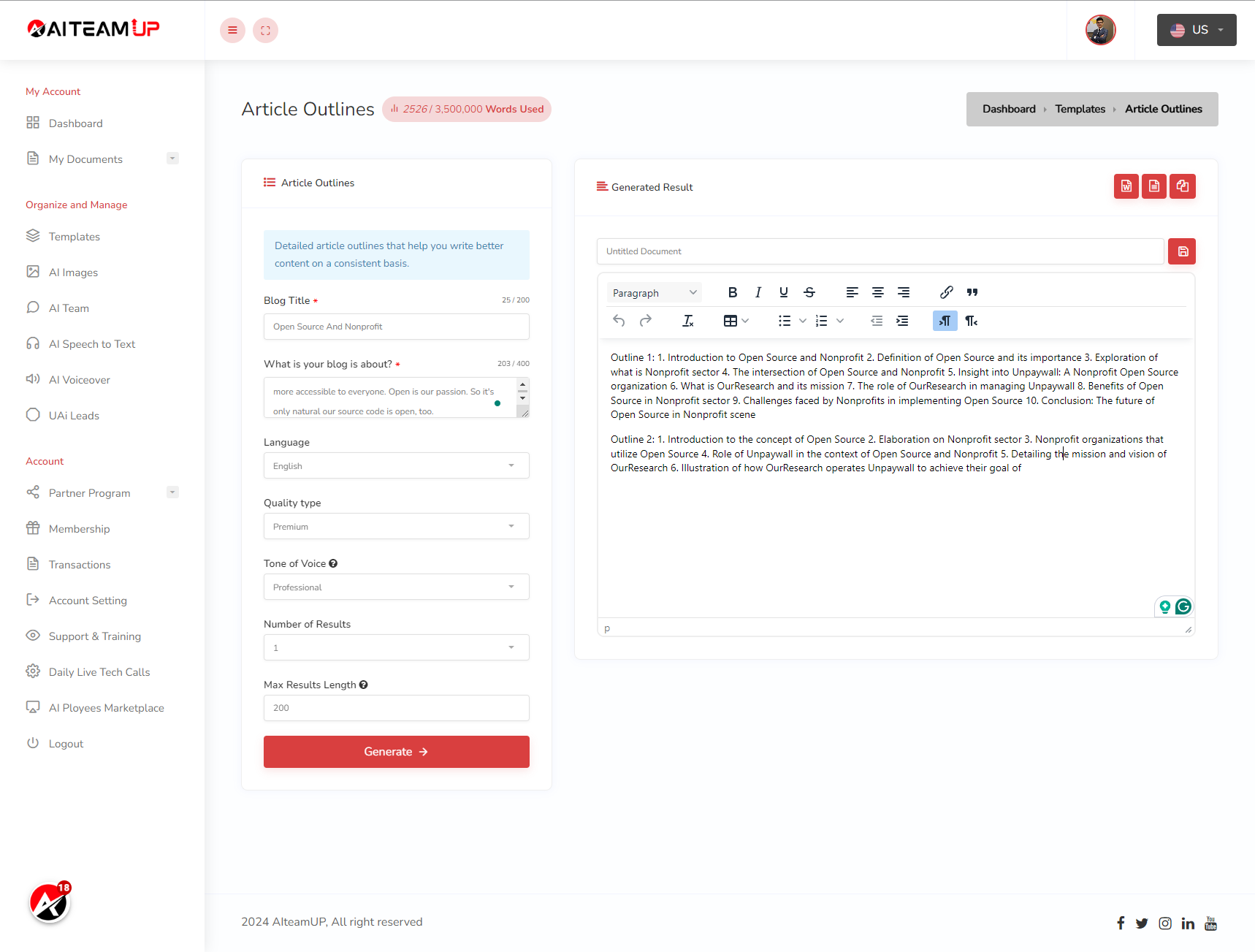
Task: Clear text formatting
Action: (x=688, y=321)
